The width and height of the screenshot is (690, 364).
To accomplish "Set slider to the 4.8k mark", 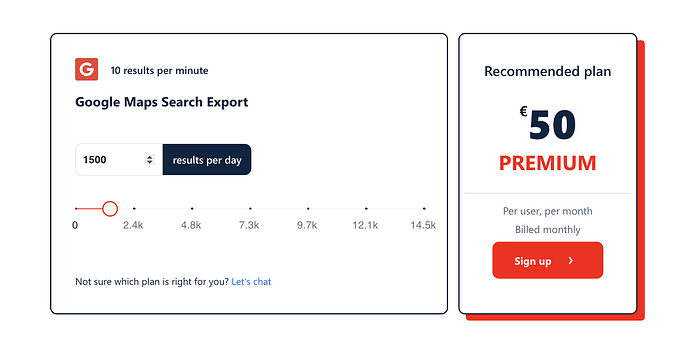I will (192, 209).
